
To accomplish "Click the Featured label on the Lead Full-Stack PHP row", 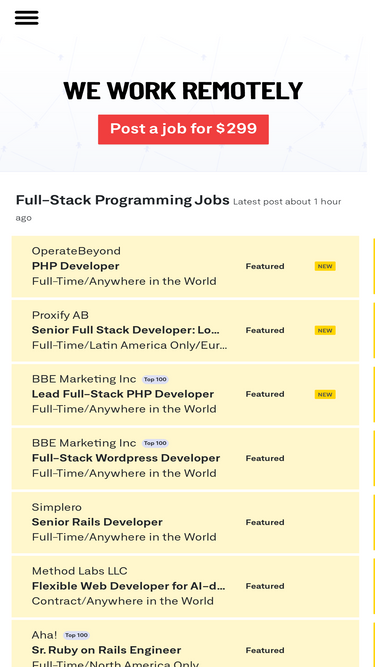I will click(x=265, y=394).
